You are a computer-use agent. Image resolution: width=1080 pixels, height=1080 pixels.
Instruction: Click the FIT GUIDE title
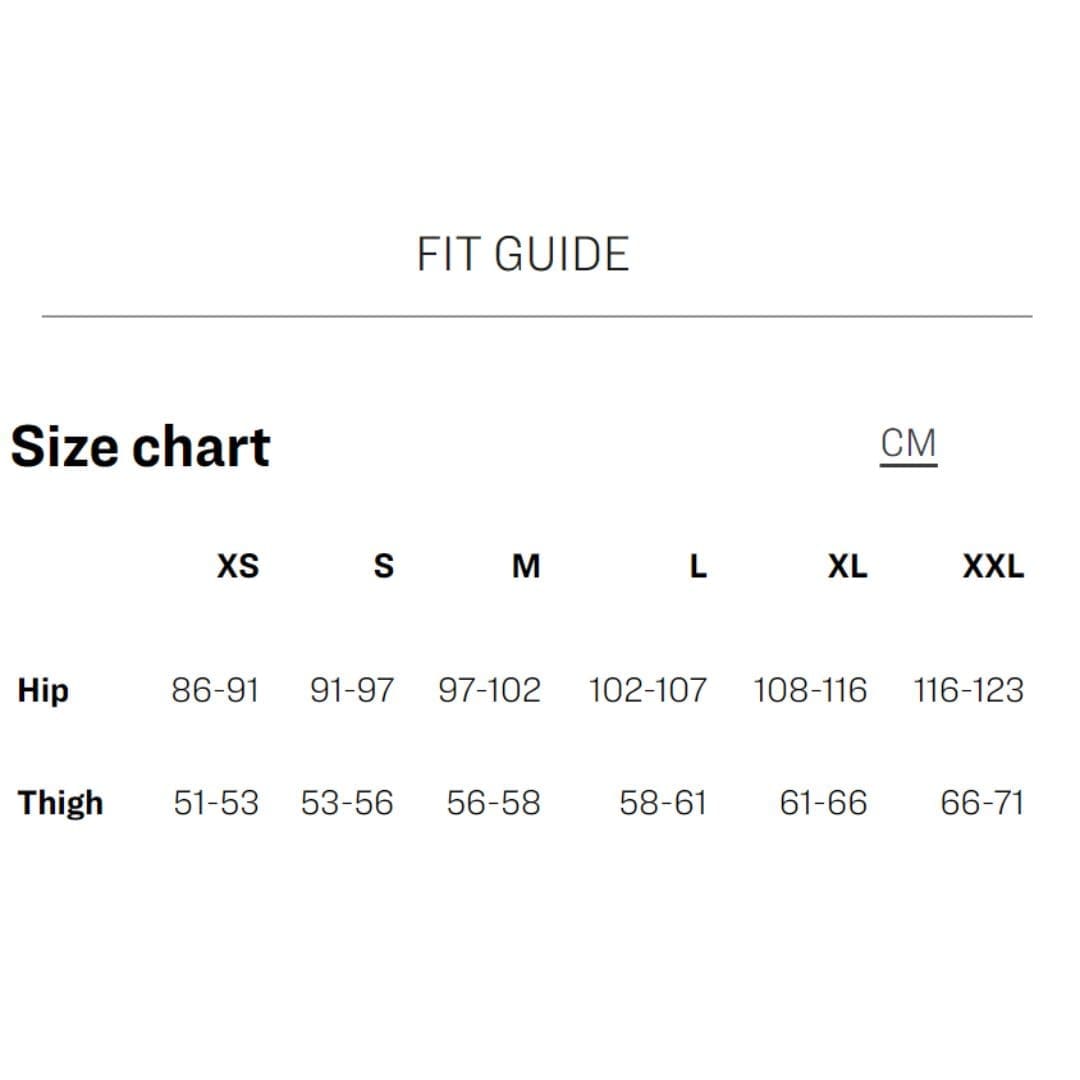523,255
